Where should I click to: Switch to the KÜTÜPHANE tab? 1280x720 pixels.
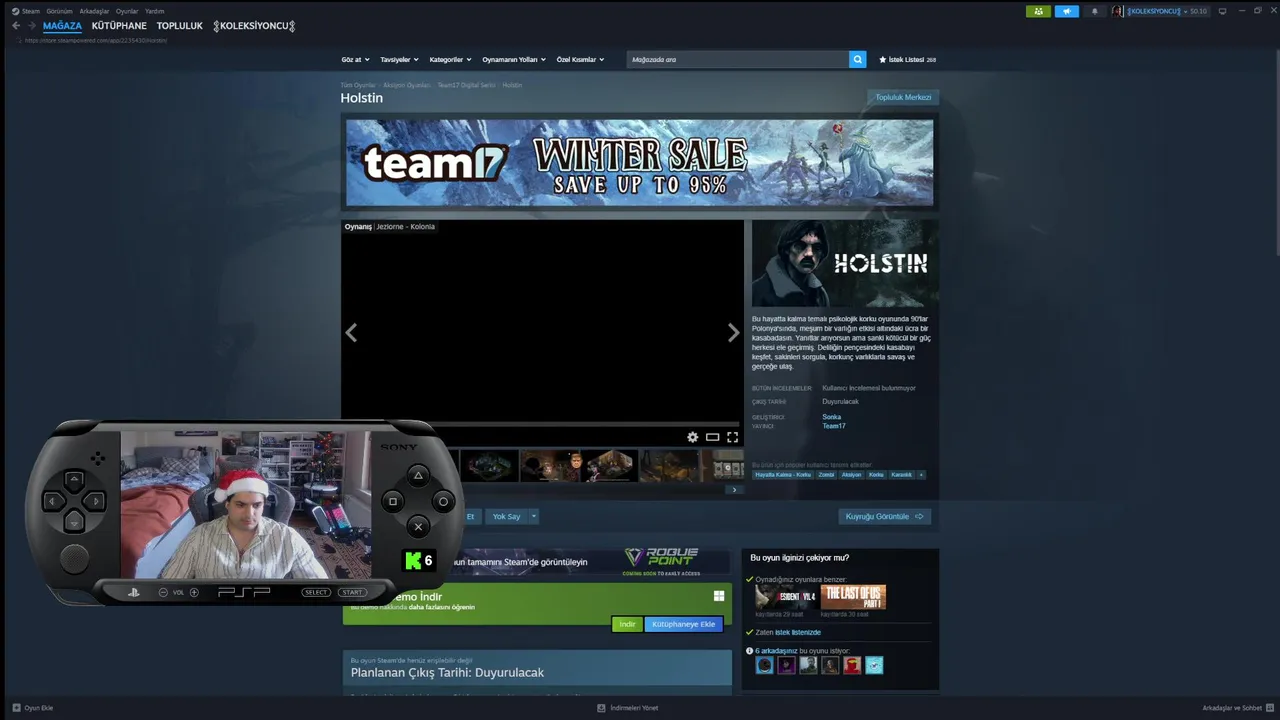click(x=119, y=26)
